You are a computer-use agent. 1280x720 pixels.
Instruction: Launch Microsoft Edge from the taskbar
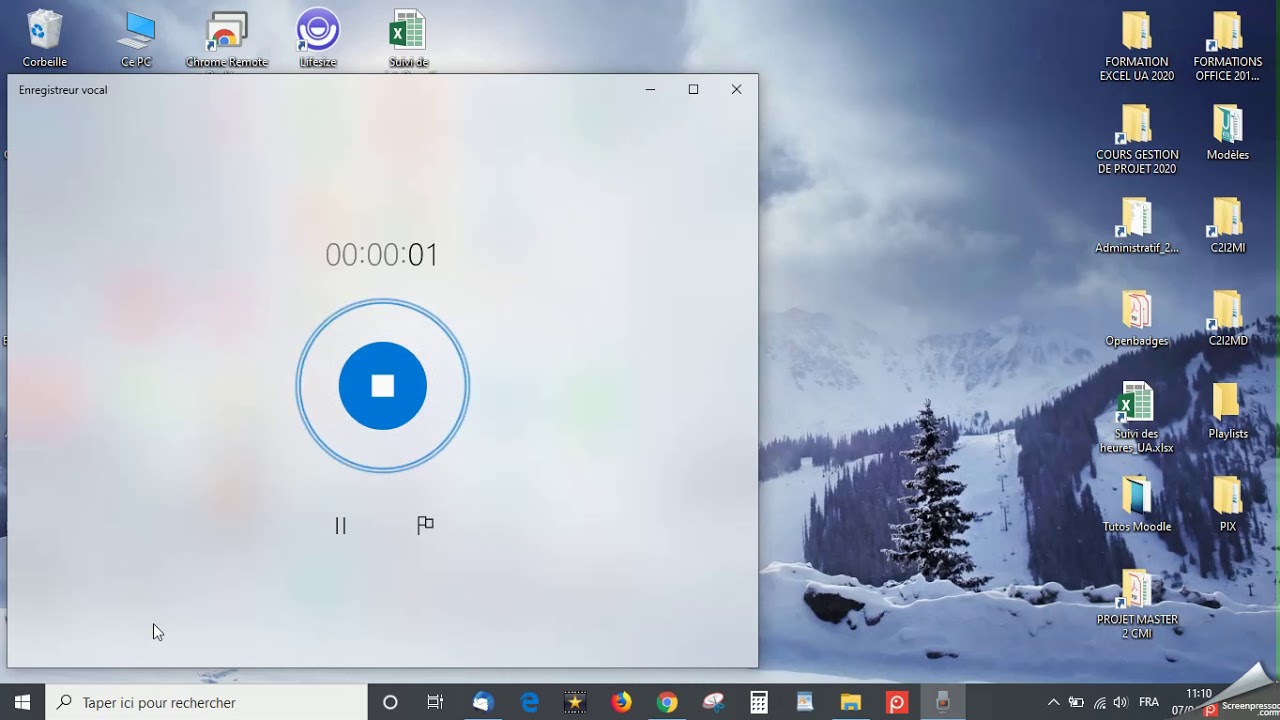pos(529,702)
